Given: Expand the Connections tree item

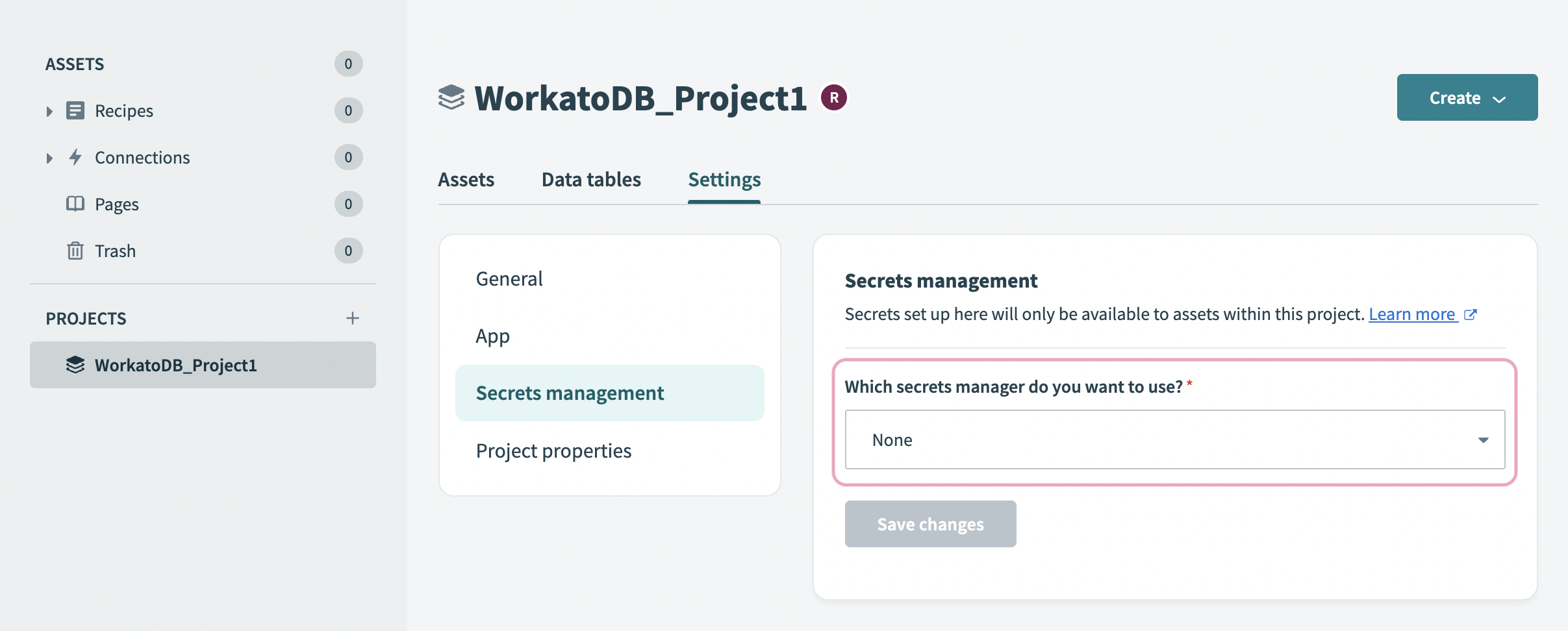Looking at the screenshot, I should click(50, 157).
